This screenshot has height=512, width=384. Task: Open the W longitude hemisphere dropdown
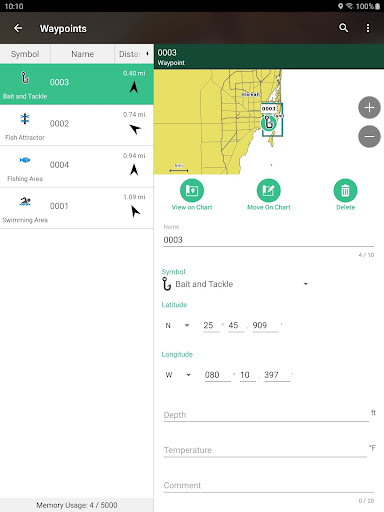pos(178,375)
